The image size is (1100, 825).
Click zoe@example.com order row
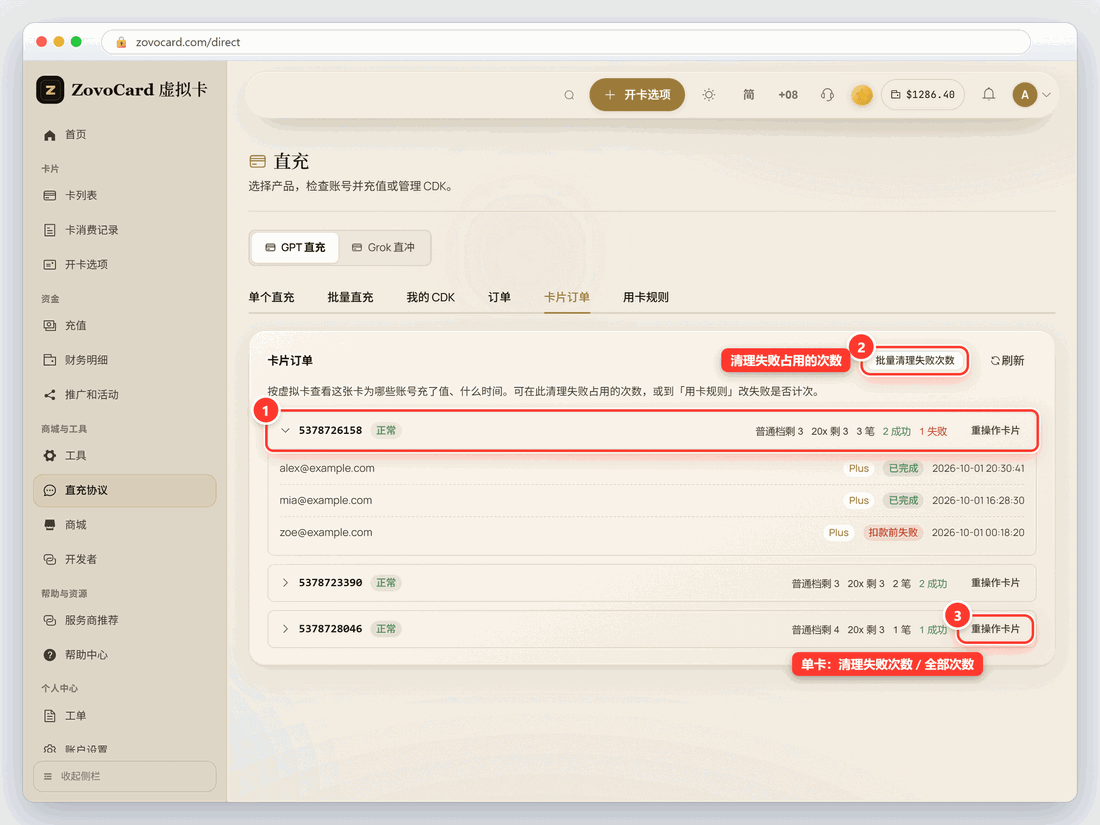652,532
